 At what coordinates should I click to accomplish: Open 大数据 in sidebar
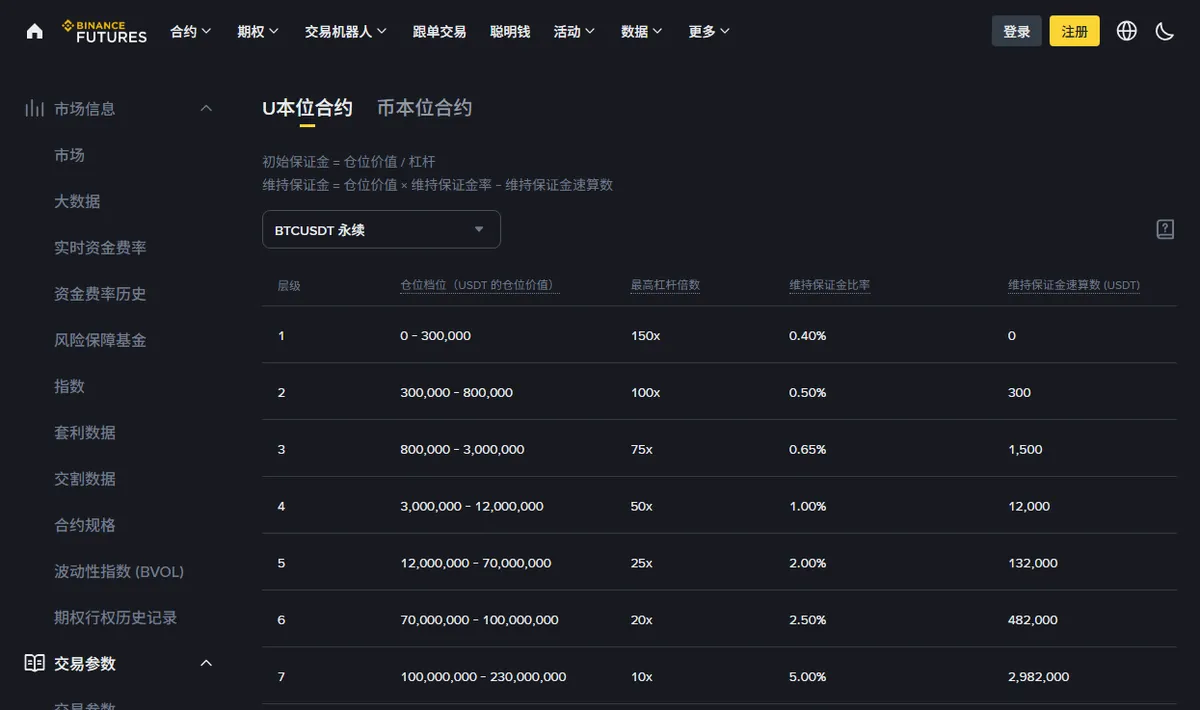tap(77, 201)
